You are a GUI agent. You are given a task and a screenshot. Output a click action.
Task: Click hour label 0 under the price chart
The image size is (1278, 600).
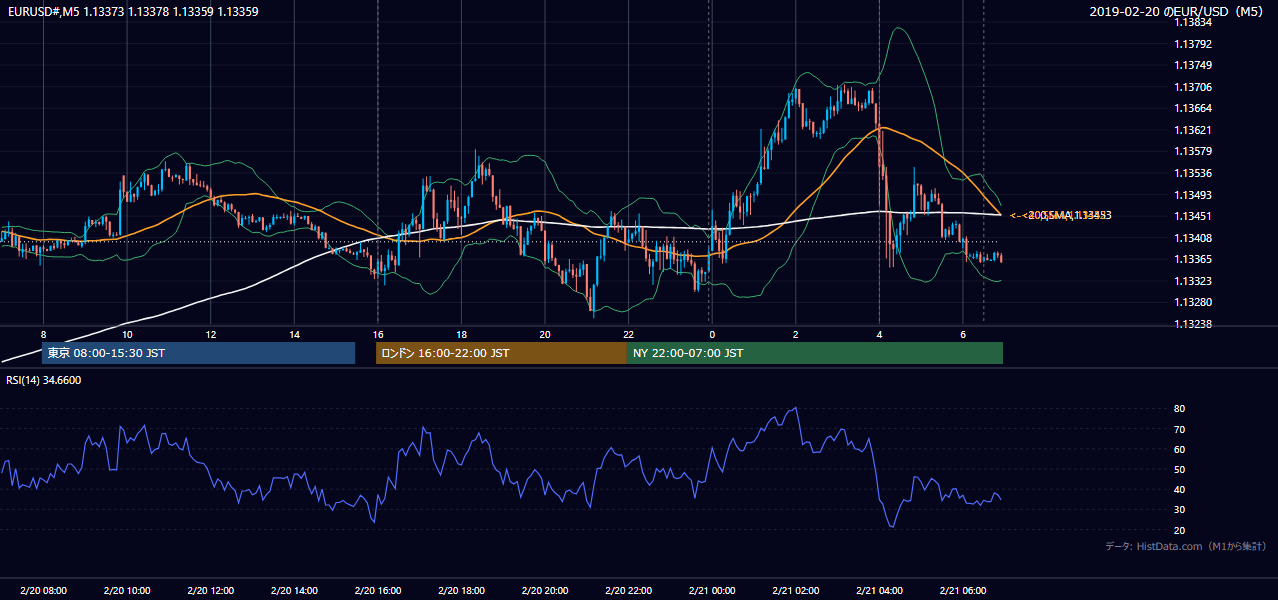point(712,334)
